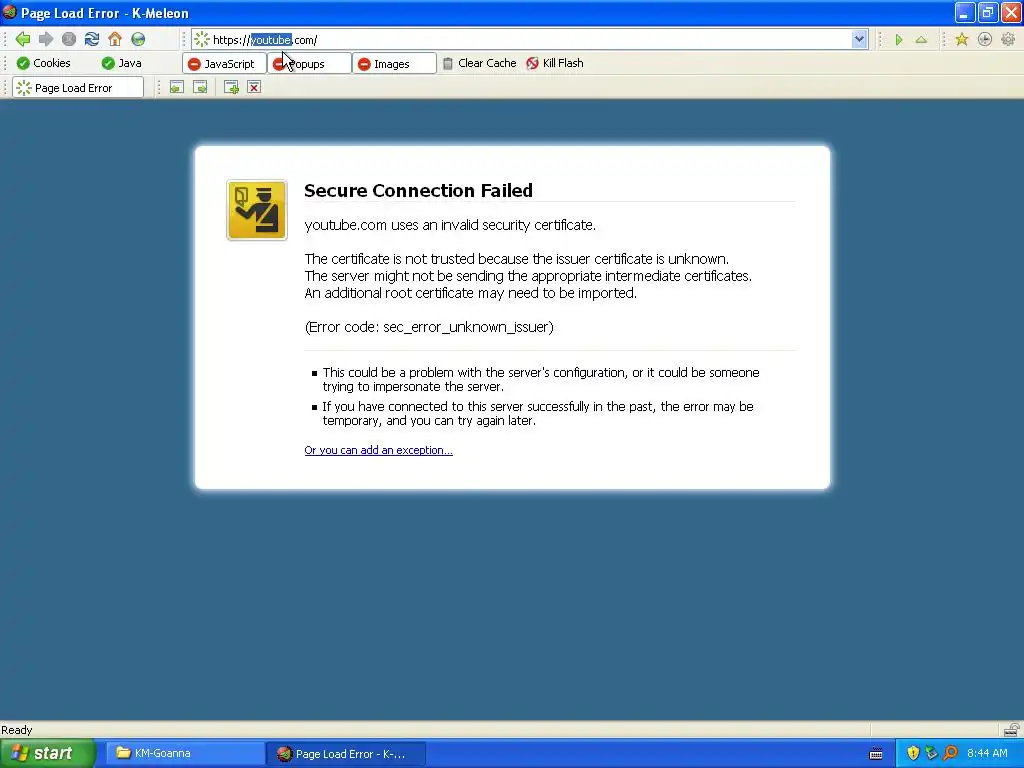
Task: Click 'Or you can add an exception…' link
Action: point(378,450)
